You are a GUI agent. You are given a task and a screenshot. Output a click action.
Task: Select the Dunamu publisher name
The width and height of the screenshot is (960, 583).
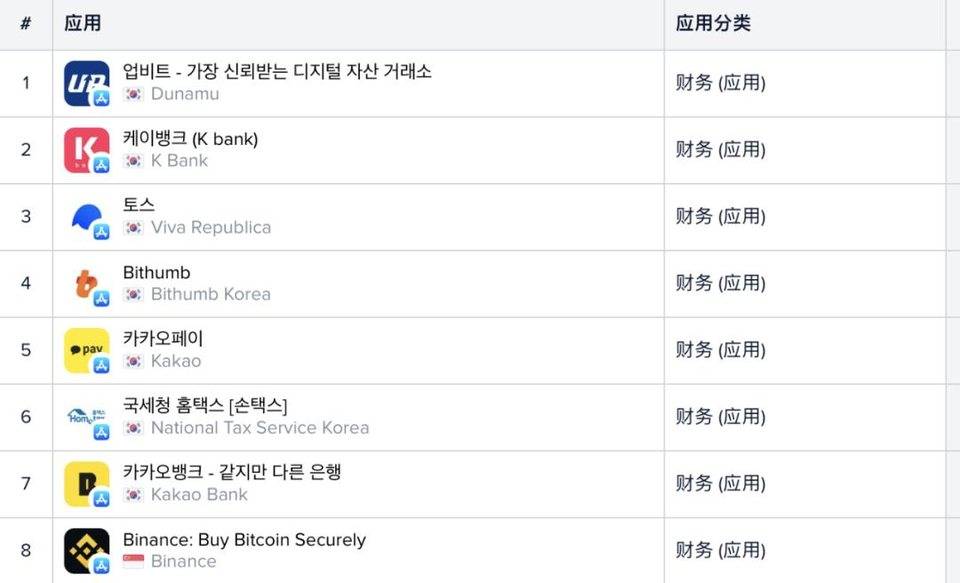pos(185,94)
